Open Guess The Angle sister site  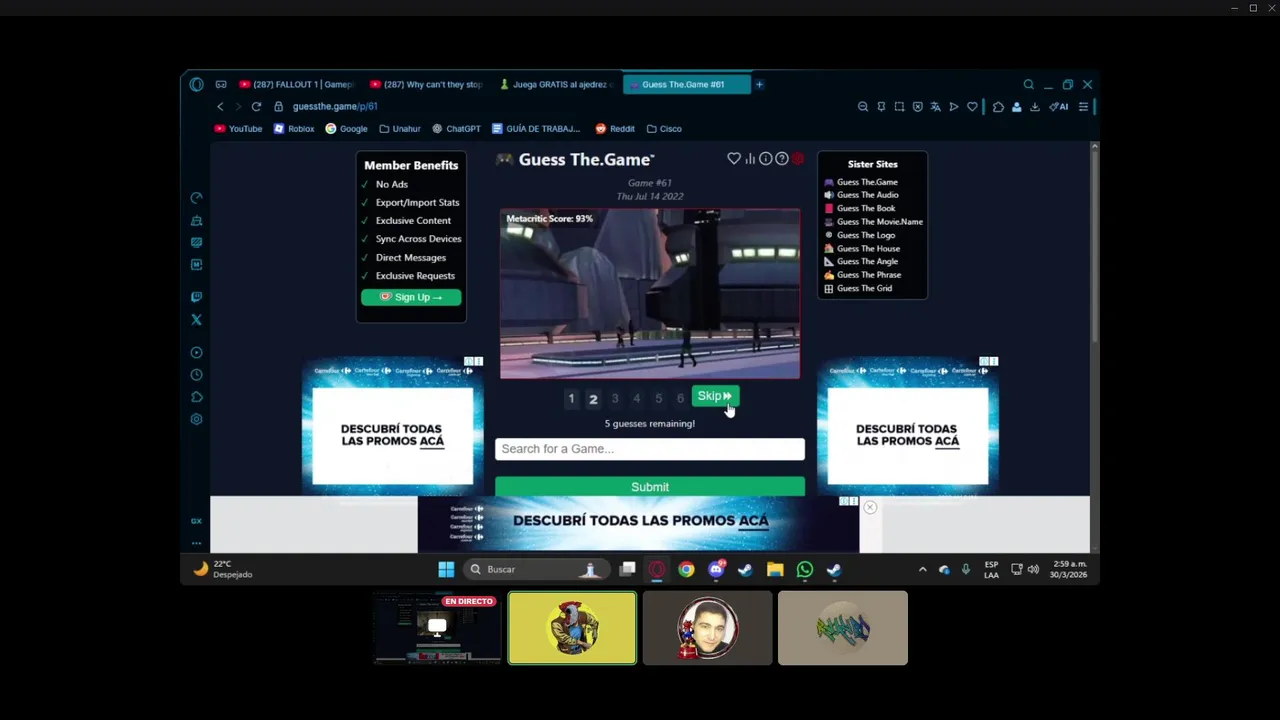point(861,261)
